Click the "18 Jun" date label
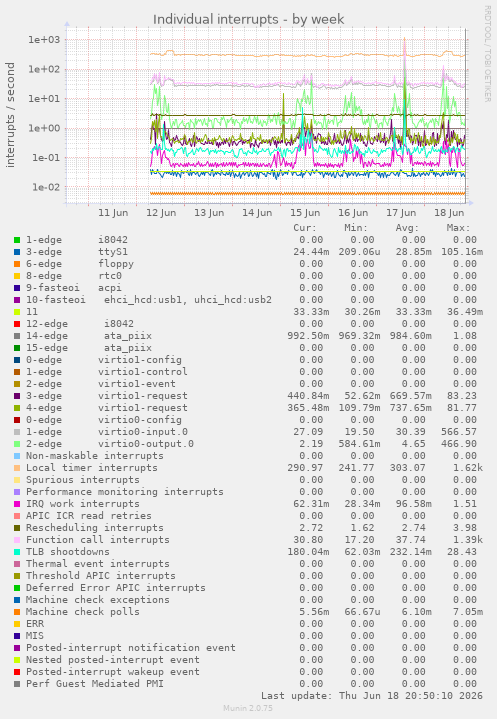The image size is (497, 719). pos(449,213)
